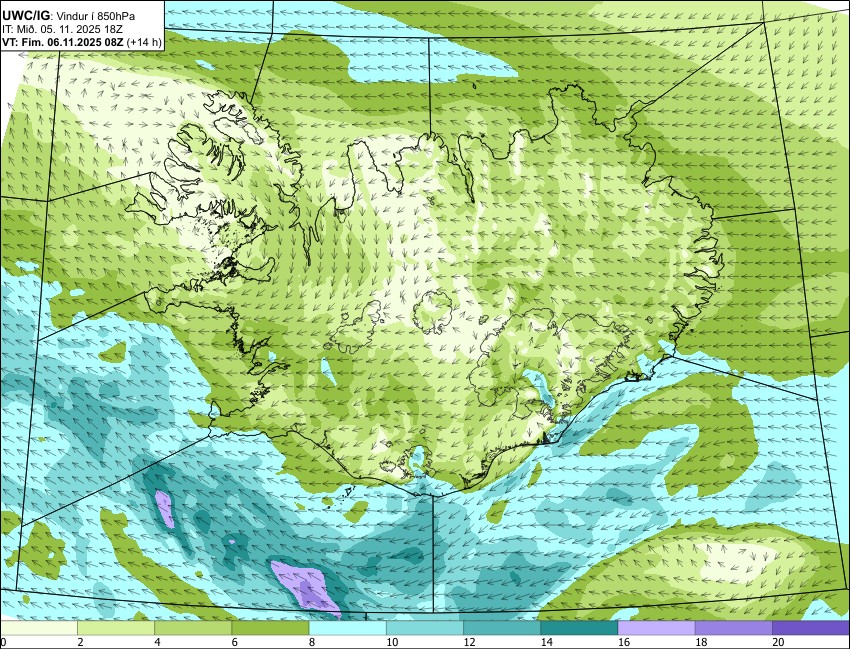Click the legend value '0'
The image size is (850, 649).
click(3, 642)
